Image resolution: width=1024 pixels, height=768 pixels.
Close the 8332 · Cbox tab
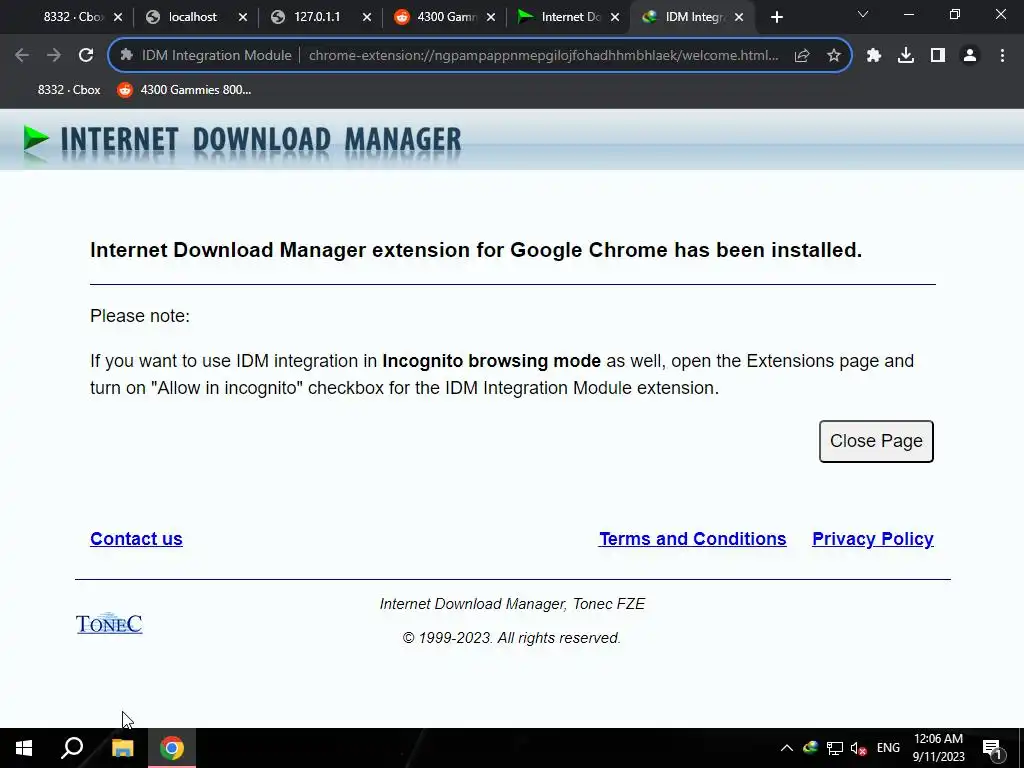point(118,18)
